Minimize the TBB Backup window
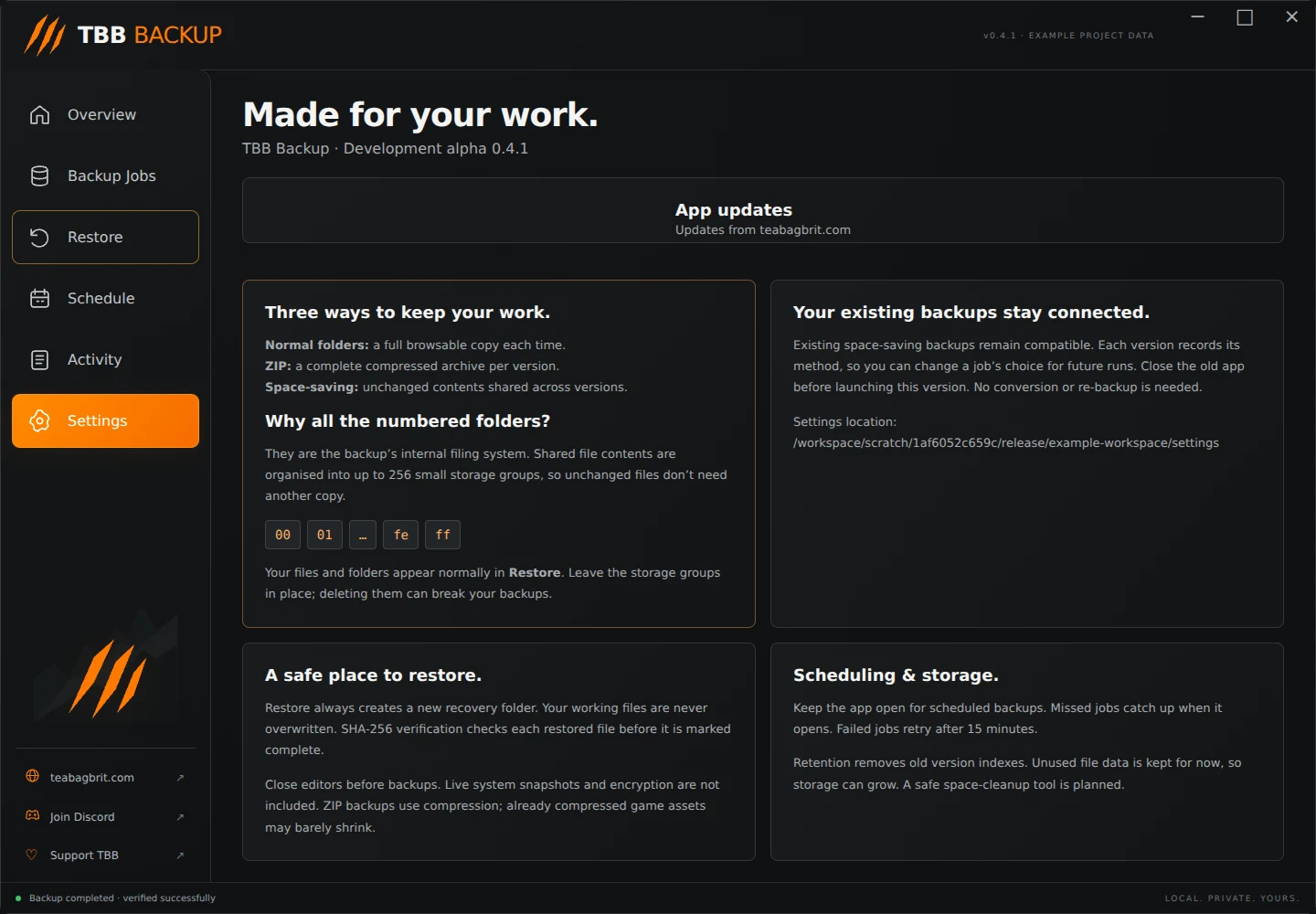 coord(1197,17)
